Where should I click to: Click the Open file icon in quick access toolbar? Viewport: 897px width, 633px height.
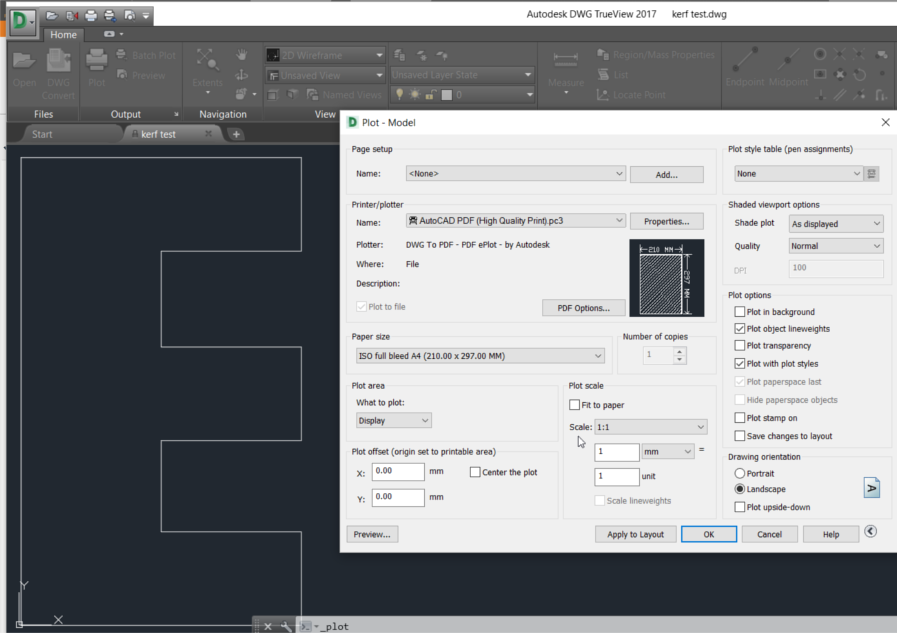[52, 15]
